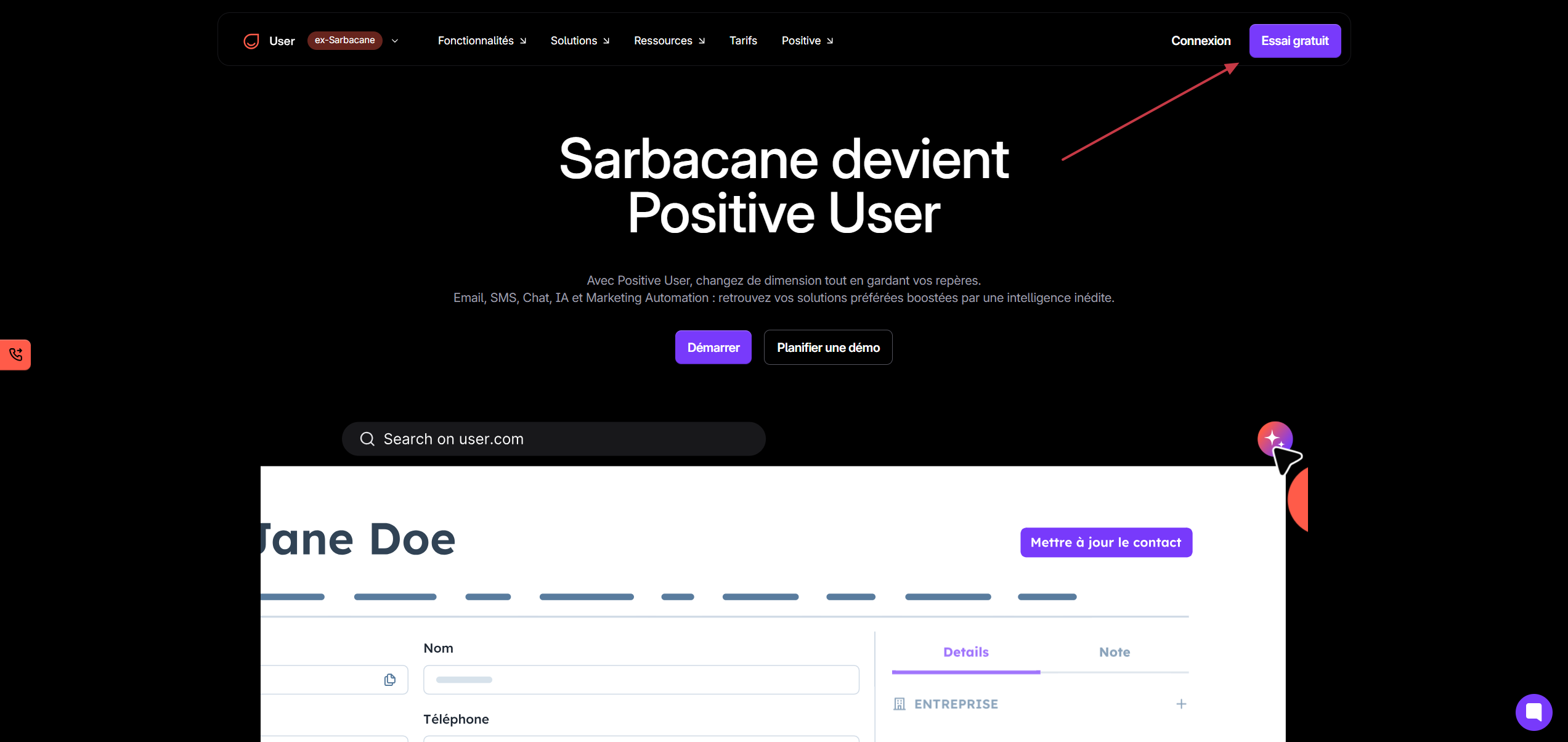Open the Fonctionnalités menu

(x=482, y=41)
